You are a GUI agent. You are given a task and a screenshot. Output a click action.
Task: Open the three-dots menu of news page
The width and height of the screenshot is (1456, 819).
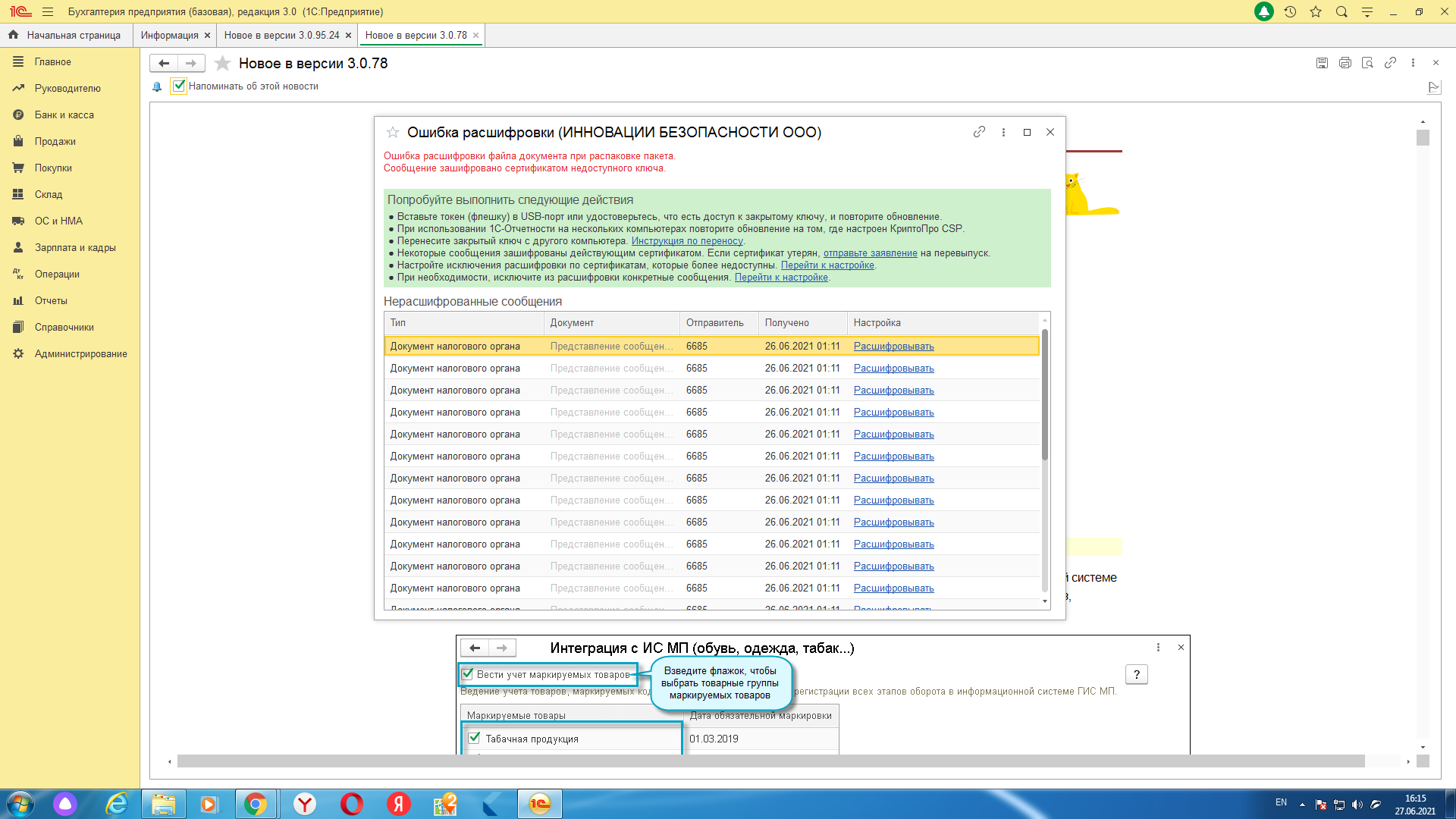tap(1413, 63)
